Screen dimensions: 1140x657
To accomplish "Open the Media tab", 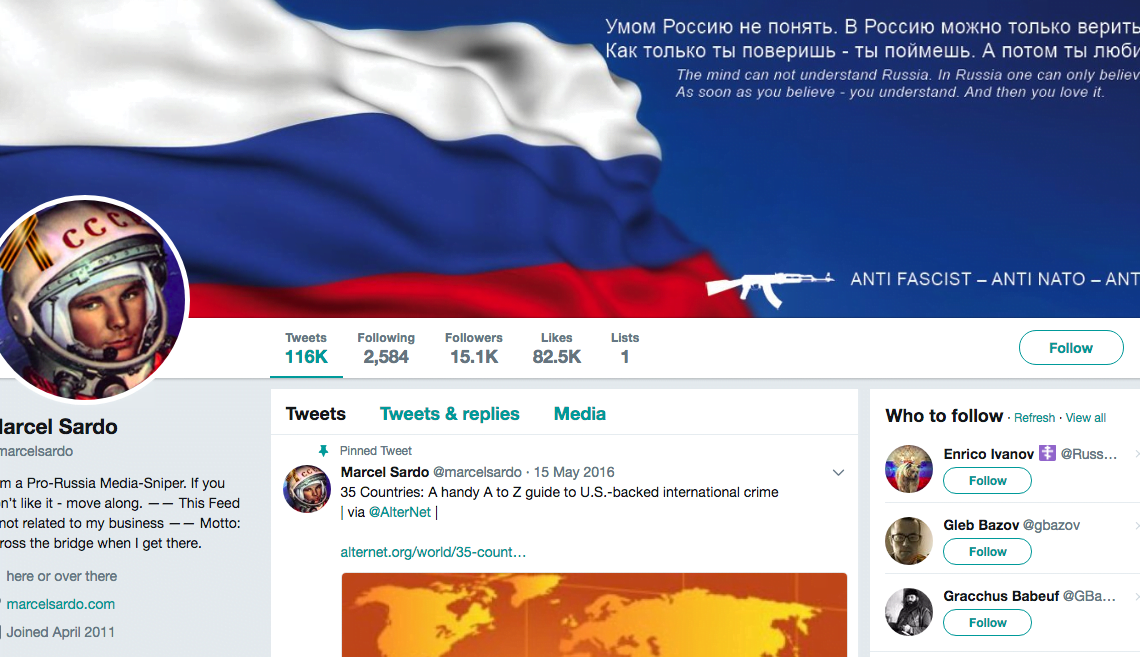I will 579,414.
